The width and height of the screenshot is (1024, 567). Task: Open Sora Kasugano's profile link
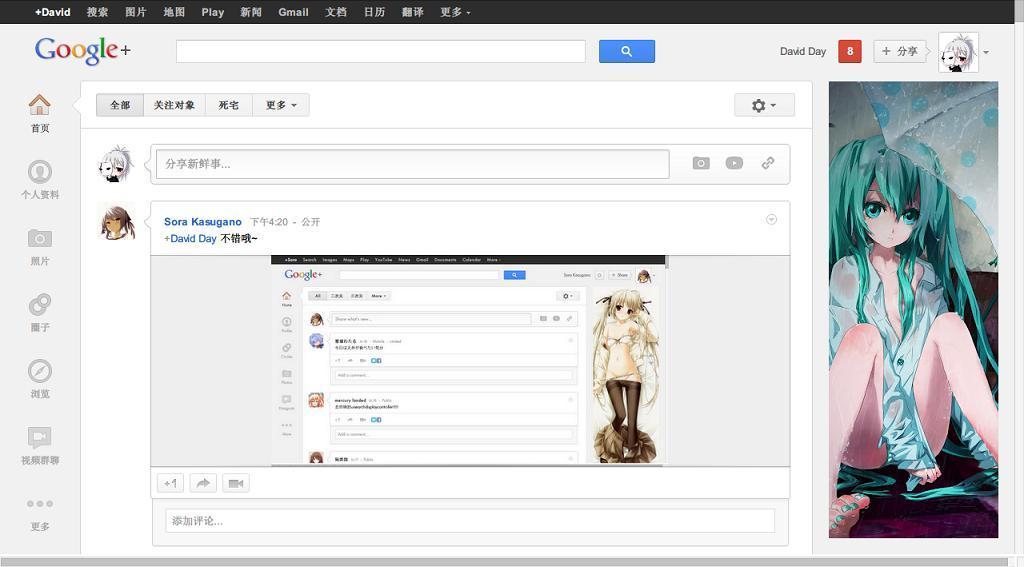202,222
